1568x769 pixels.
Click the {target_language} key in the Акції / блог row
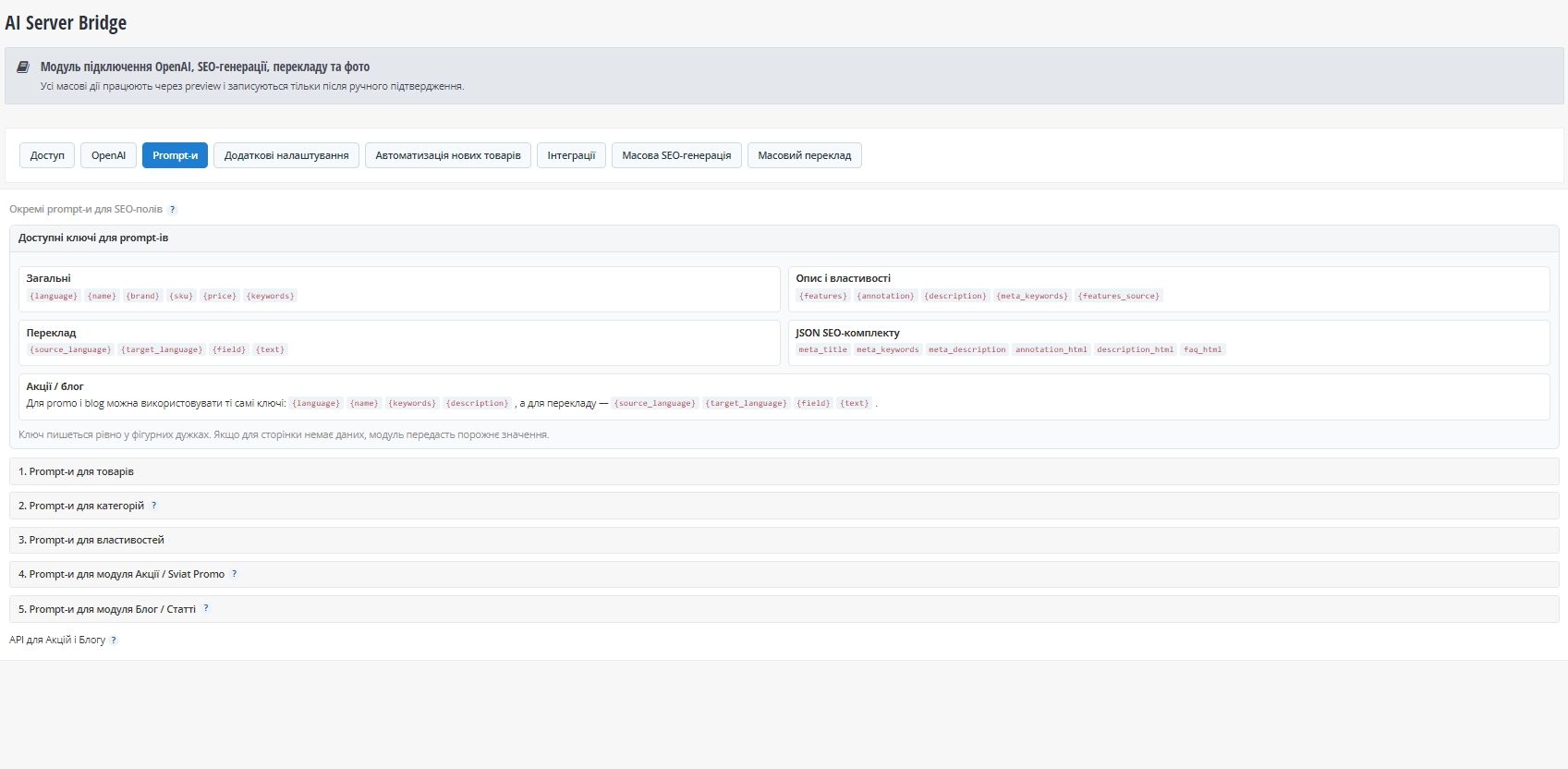coord(747,403)
